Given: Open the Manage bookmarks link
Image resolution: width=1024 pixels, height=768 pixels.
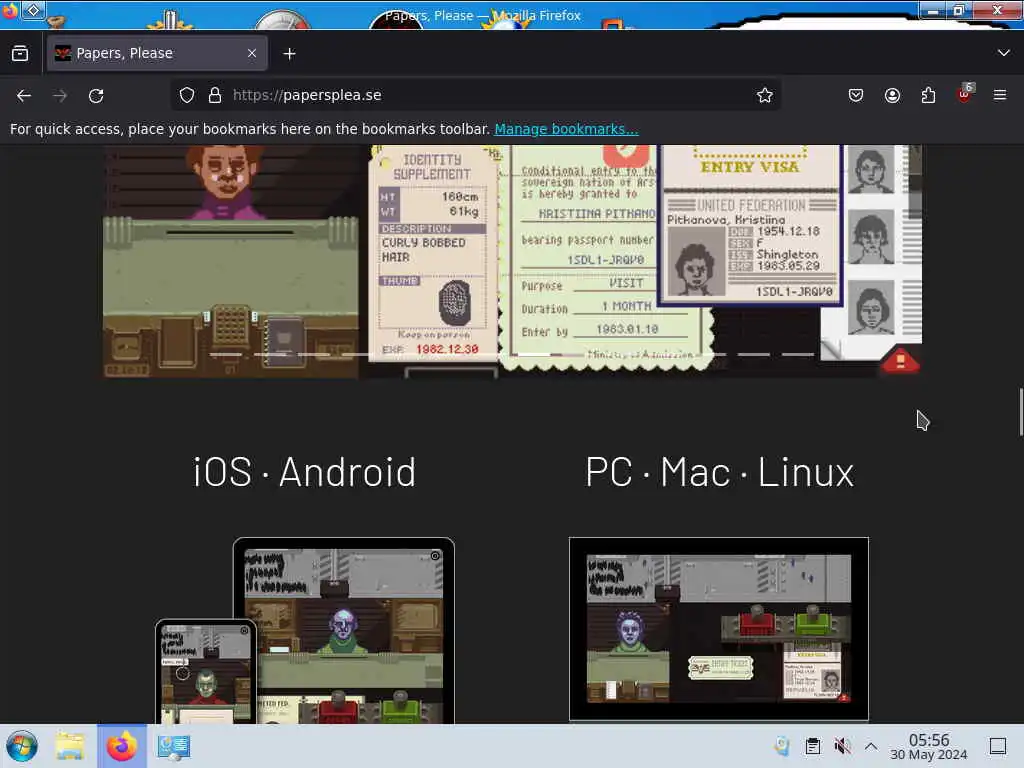Looking at the screenshot, I should 566,129.
